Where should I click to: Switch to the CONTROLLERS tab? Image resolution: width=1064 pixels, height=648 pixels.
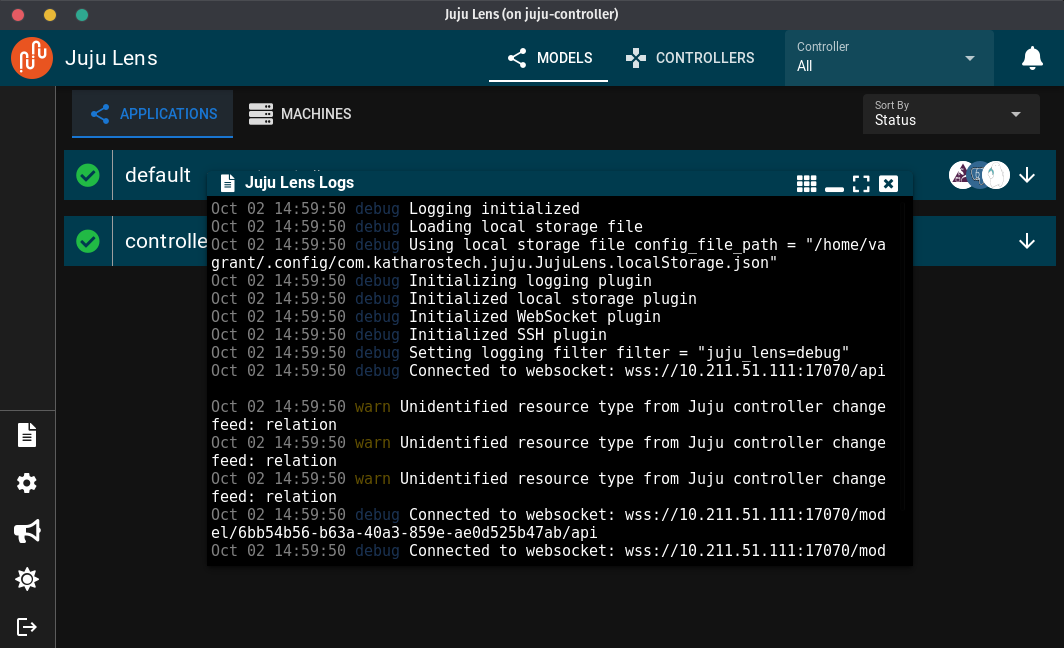pyautogui.click(x=689, y=58)
